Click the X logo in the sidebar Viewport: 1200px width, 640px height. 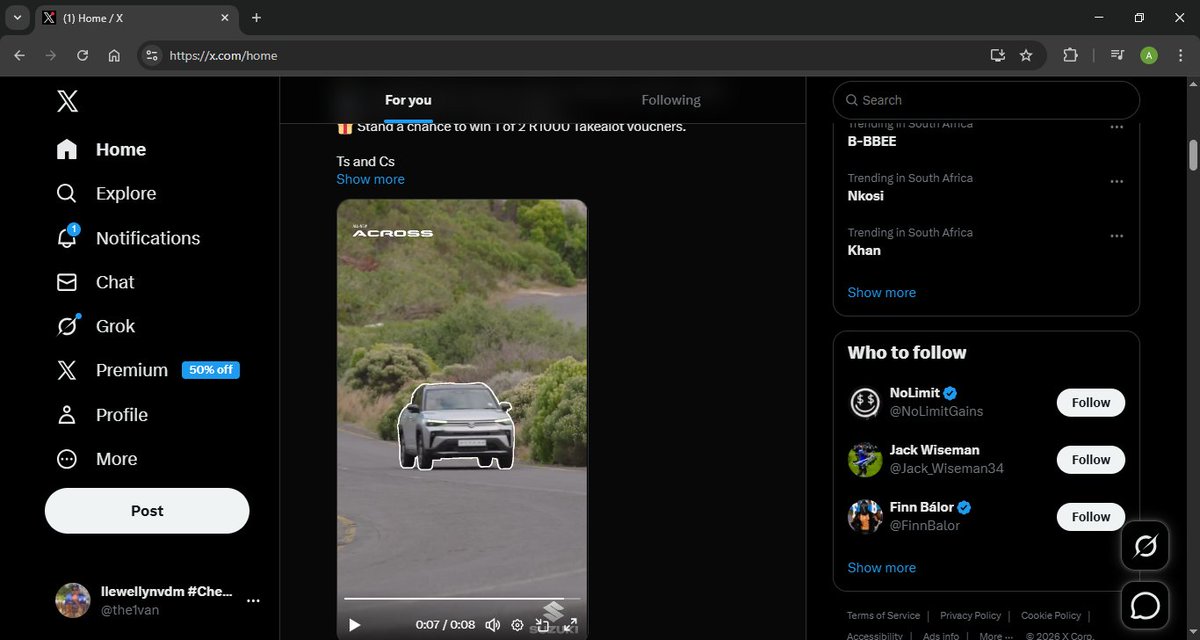pos(67,100)
